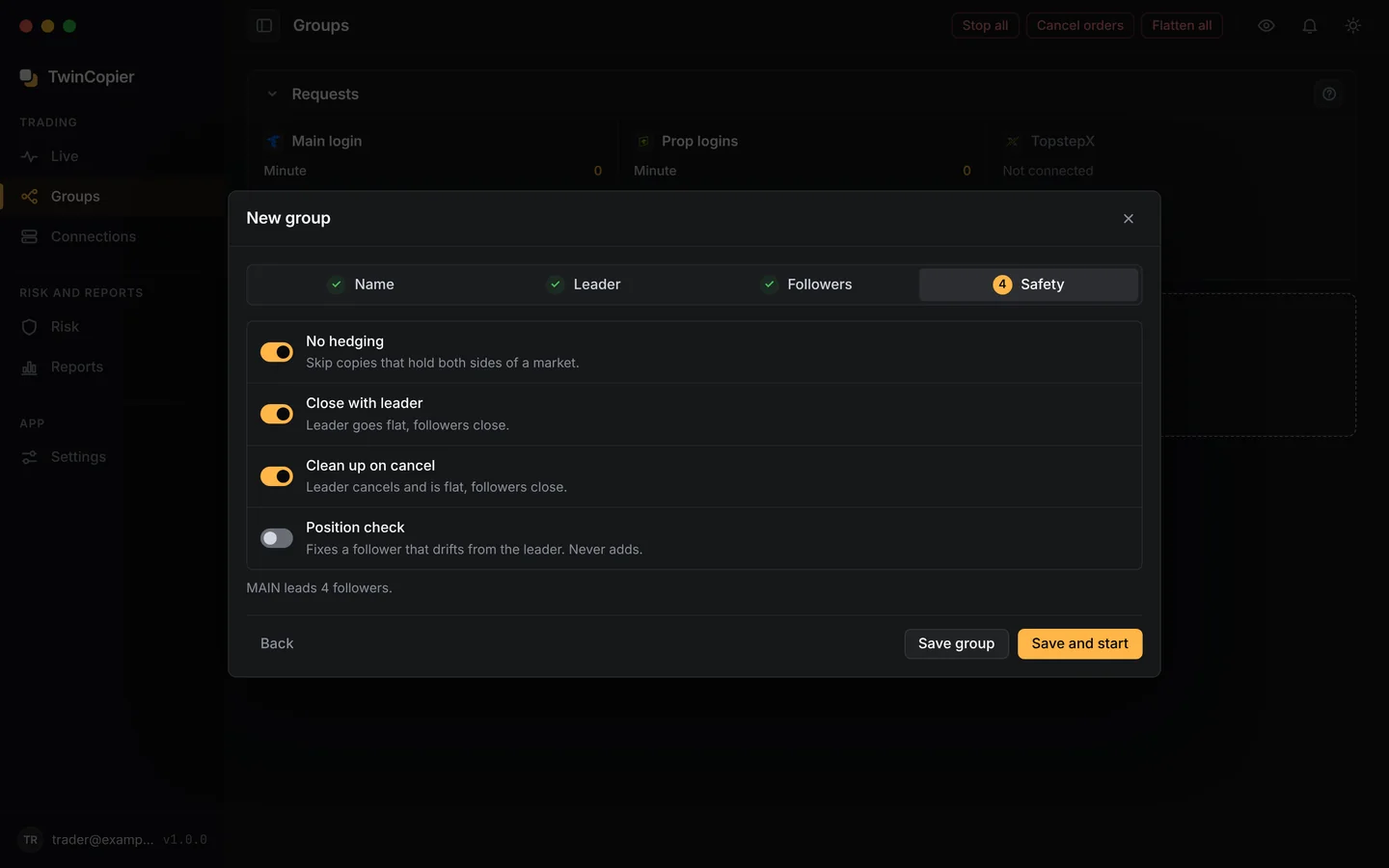Screen dimensions: 1389x868
Task: Click the TopstepX icon
Action: (1012, 142)
